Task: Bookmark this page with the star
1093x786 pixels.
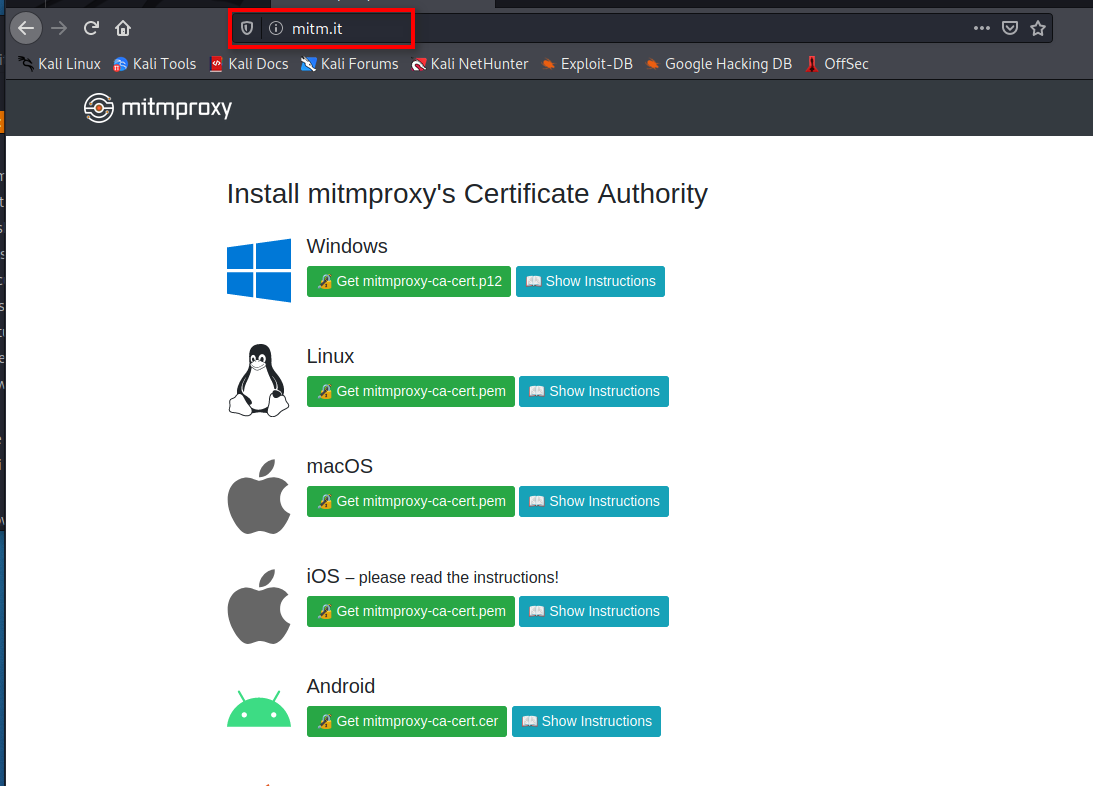Action: (1038, 28)
